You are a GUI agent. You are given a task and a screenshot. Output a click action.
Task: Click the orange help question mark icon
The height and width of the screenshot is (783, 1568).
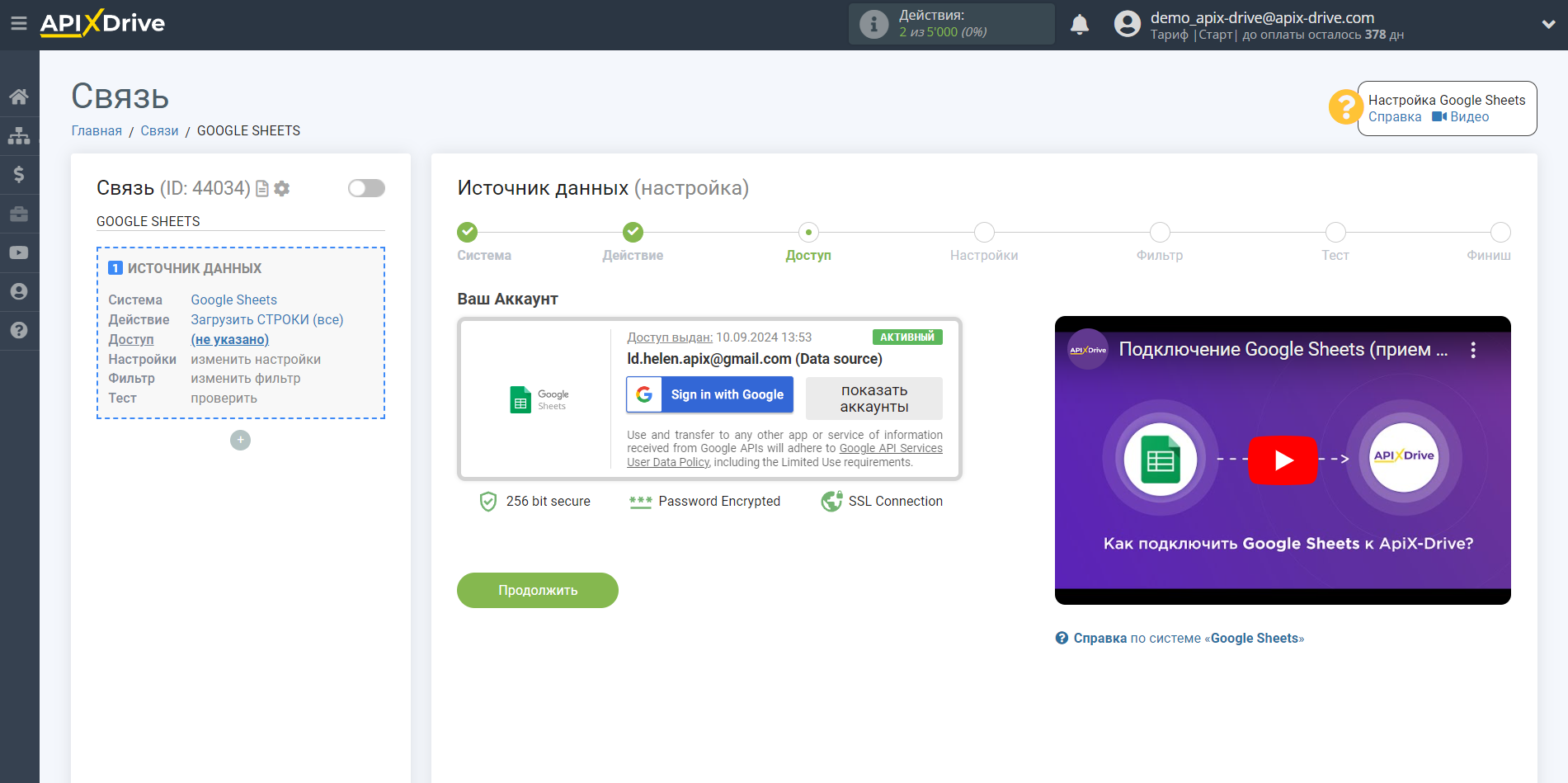1345,107
